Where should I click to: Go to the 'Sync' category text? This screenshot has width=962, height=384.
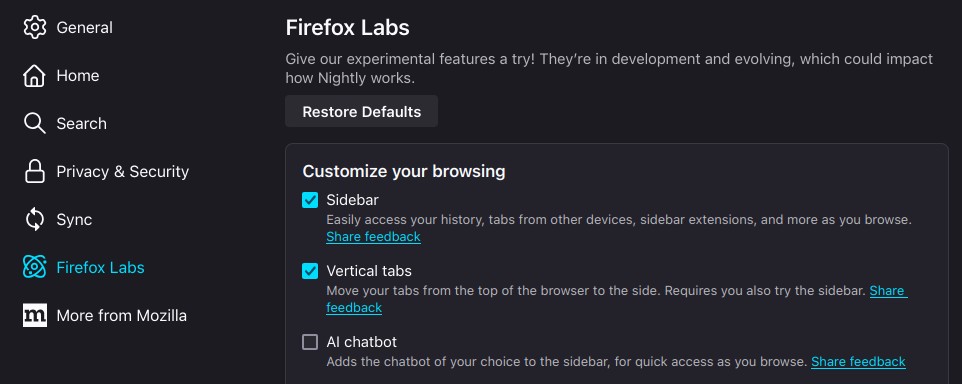74,220
